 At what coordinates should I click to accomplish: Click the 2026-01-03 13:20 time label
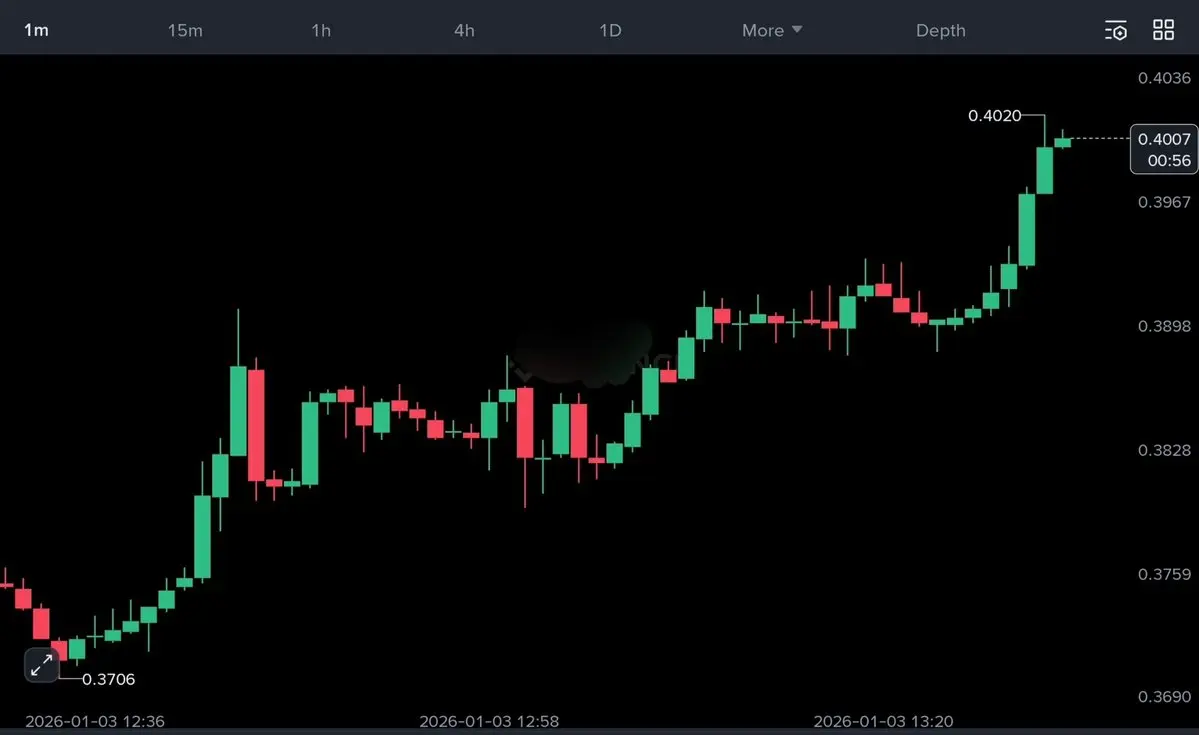click(883, 721)
